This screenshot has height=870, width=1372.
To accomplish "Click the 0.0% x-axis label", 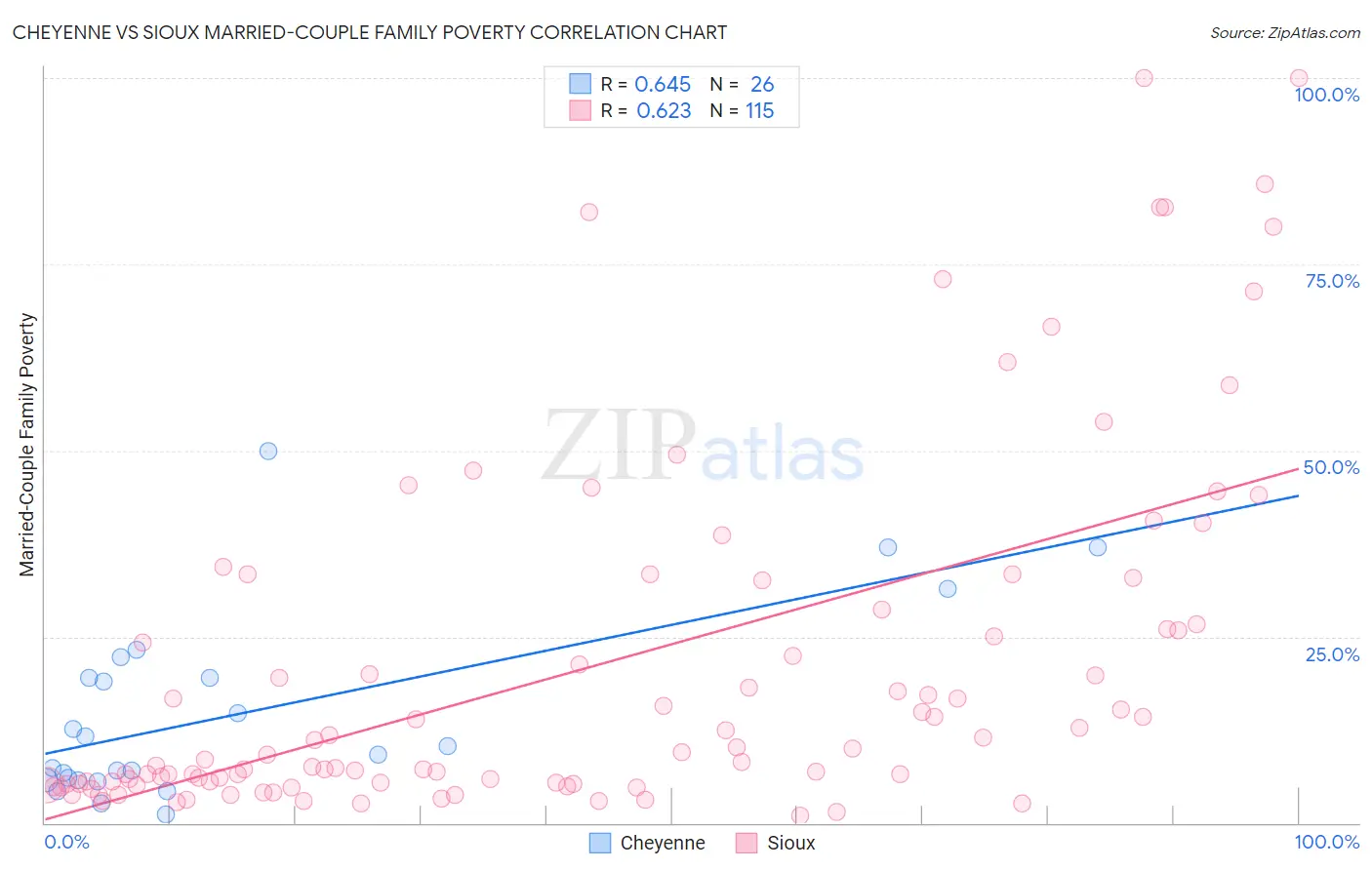I will pyautogui.click(x=66, y=842).
